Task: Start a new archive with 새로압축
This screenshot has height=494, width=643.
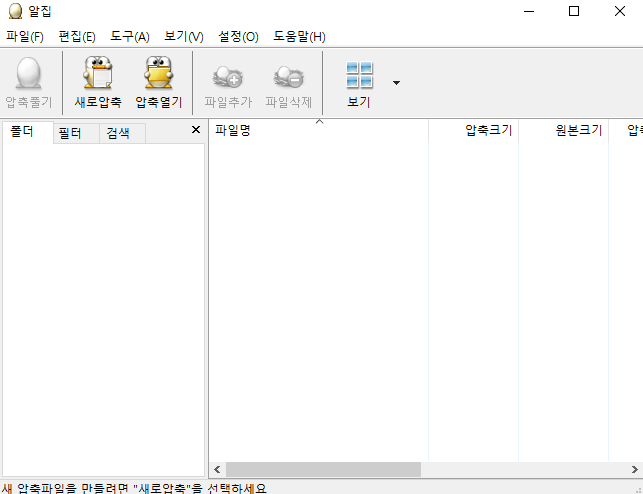Action: (x=98, y=82)
